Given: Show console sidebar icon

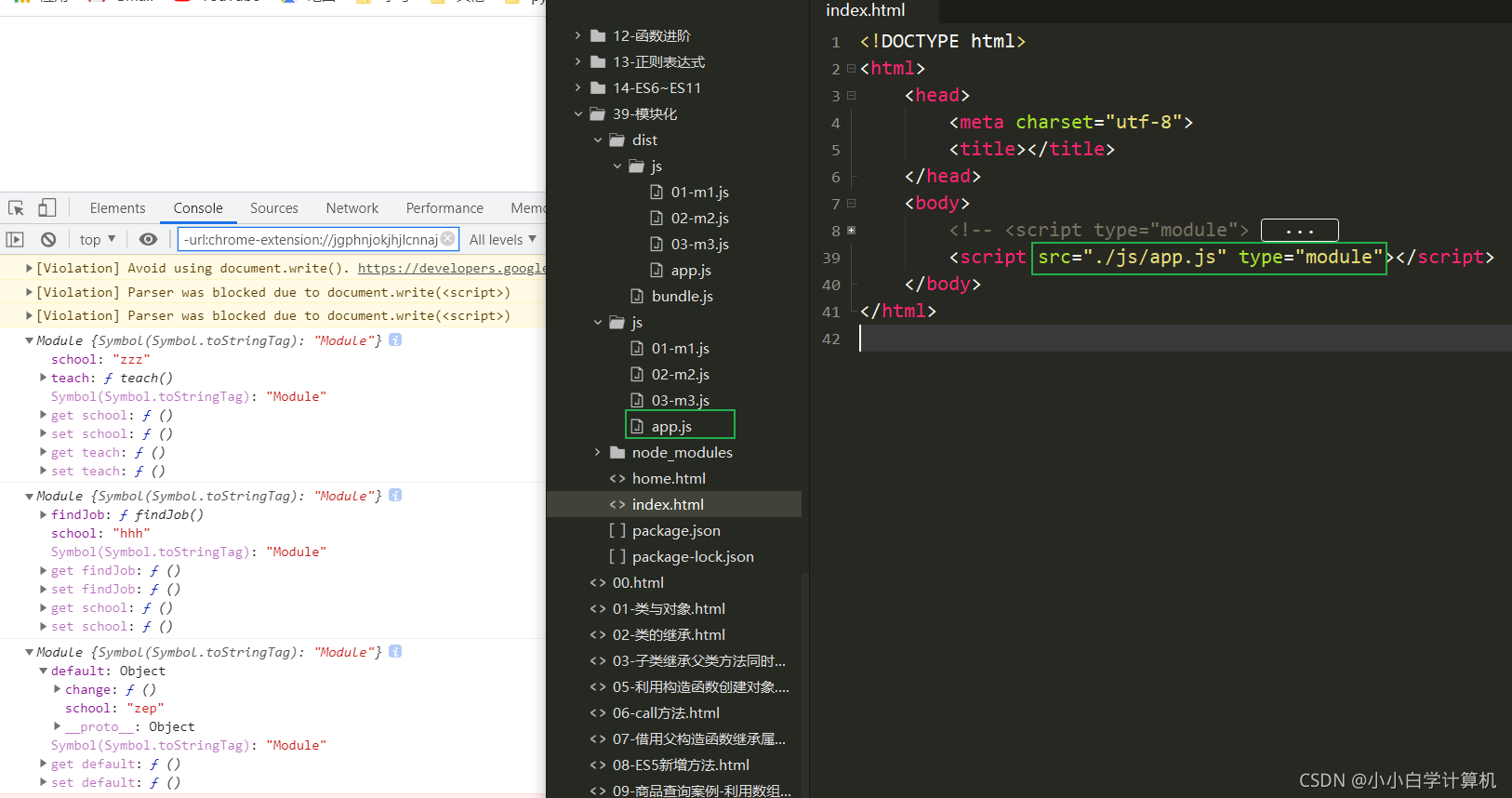Looking at the screenshot, I should coord(15,239).
